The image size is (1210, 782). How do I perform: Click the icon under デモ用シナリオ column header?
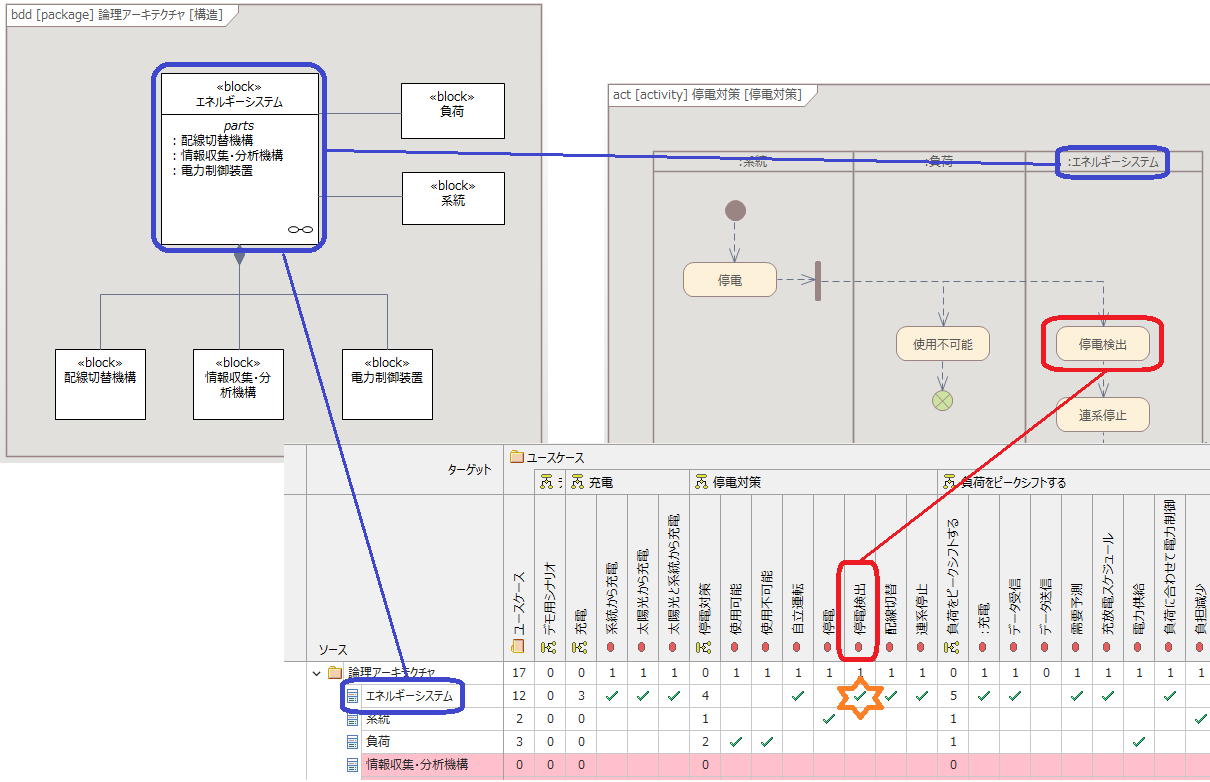pyautogui.click(x=548, y=649)
